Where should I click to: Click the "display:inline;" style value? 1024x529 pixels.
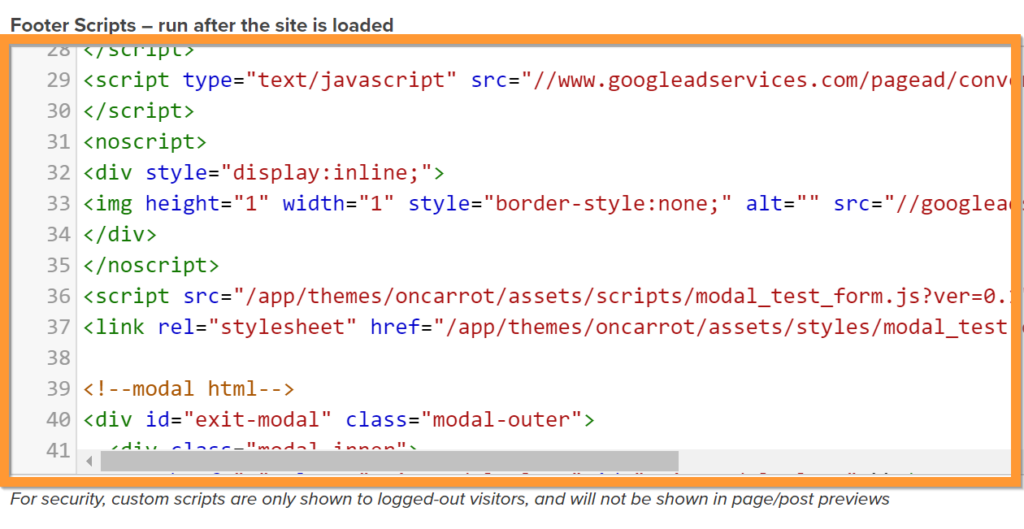325,173
